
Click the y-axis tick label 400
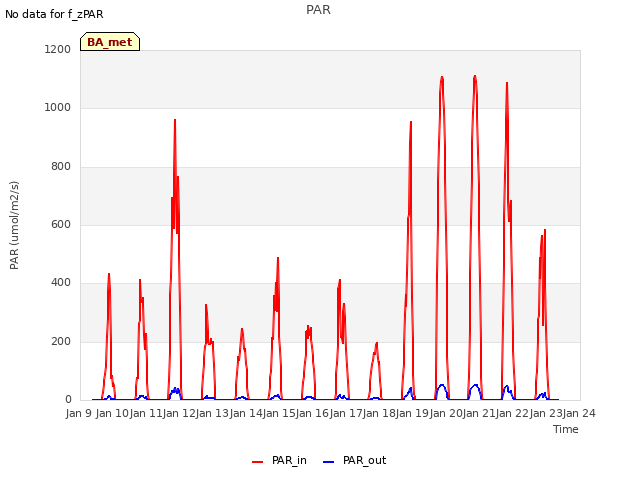[61, 283]
